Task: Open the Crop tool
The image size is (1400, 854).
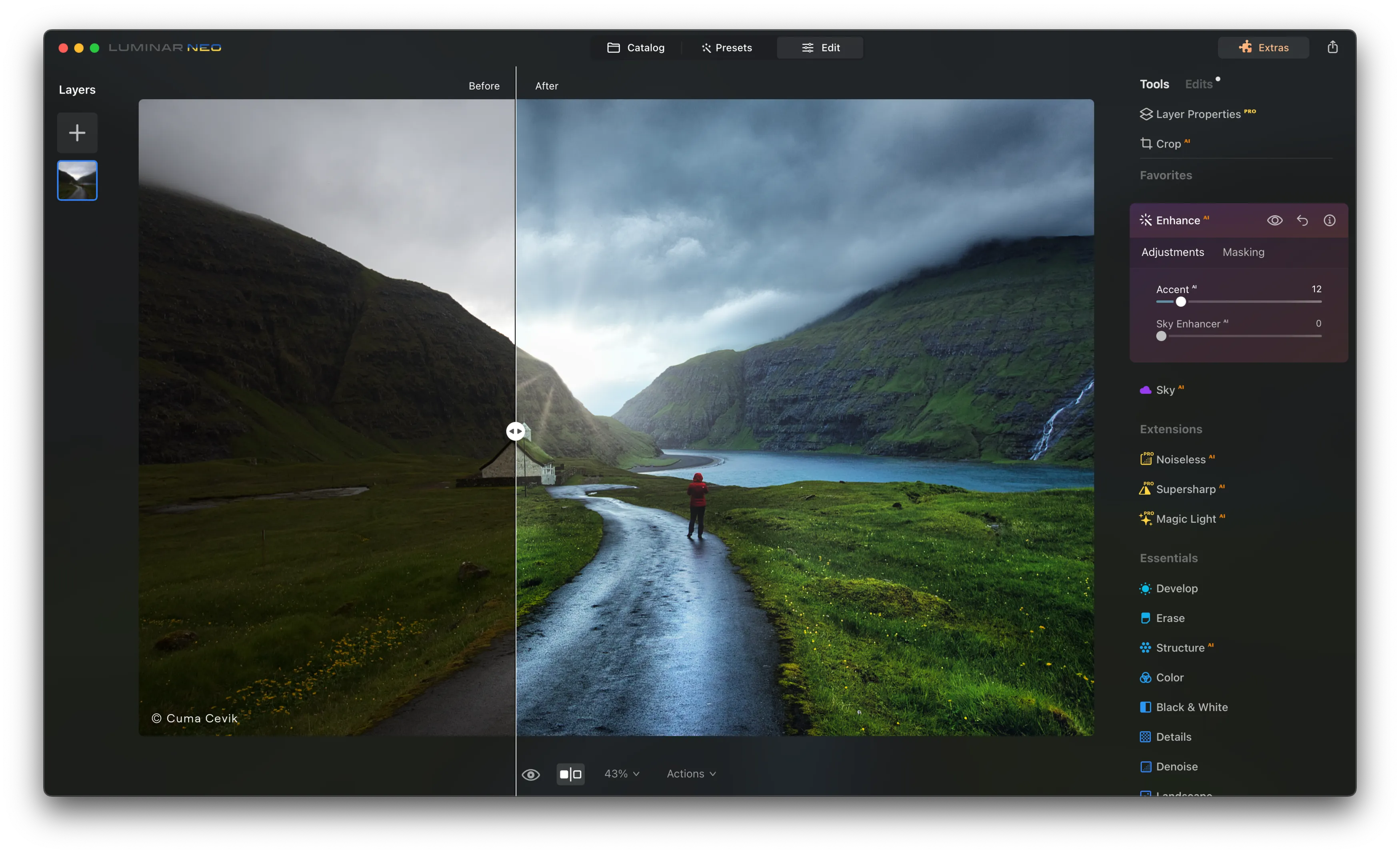Action: [1167, 144]
